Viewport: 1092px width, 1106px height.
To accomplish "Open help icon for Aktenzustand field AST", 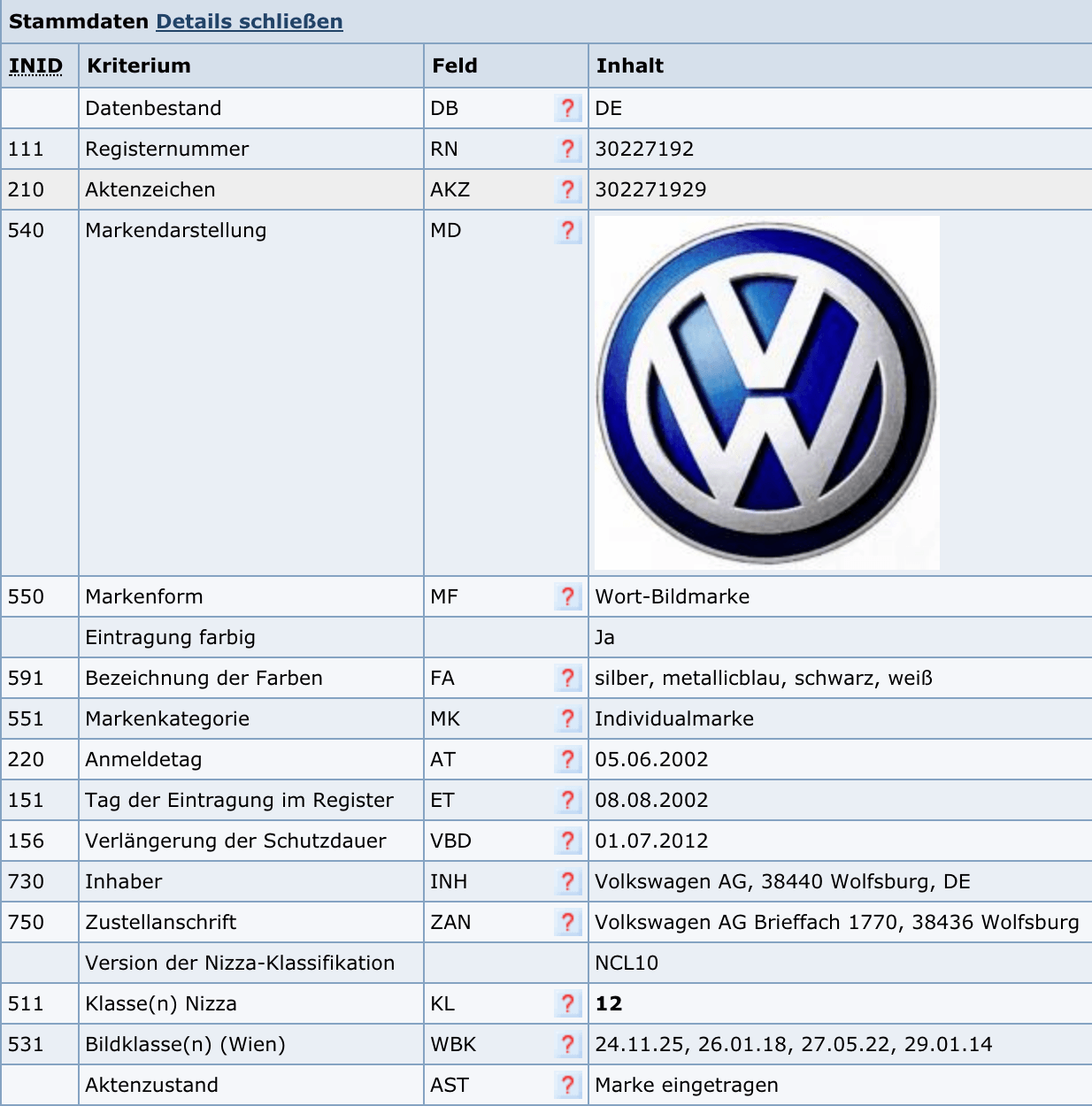I will coord(568,1085).
